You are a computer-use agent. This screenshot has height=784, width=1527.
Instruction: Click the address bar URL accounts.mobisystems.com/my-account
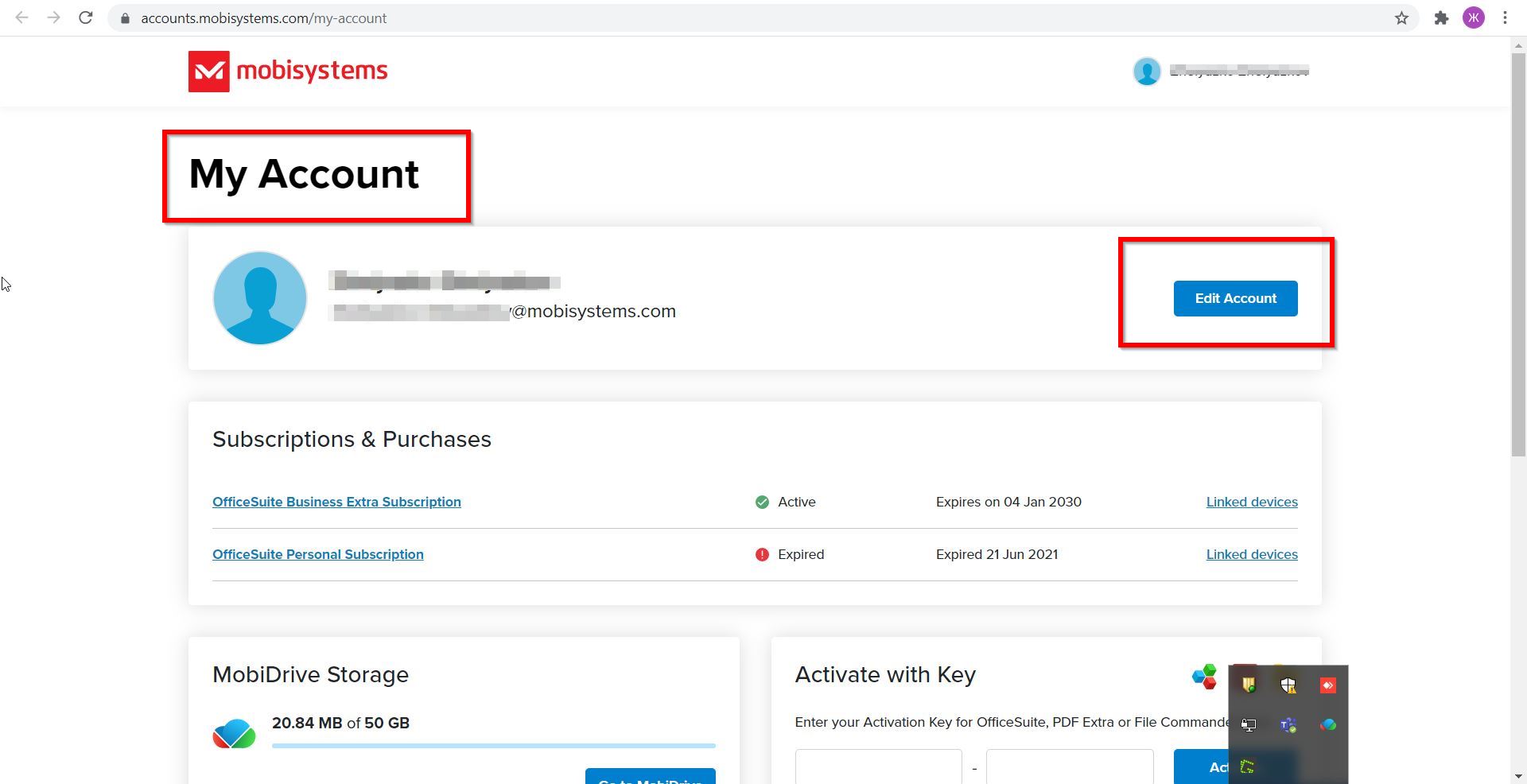click(x=264, y=17)
